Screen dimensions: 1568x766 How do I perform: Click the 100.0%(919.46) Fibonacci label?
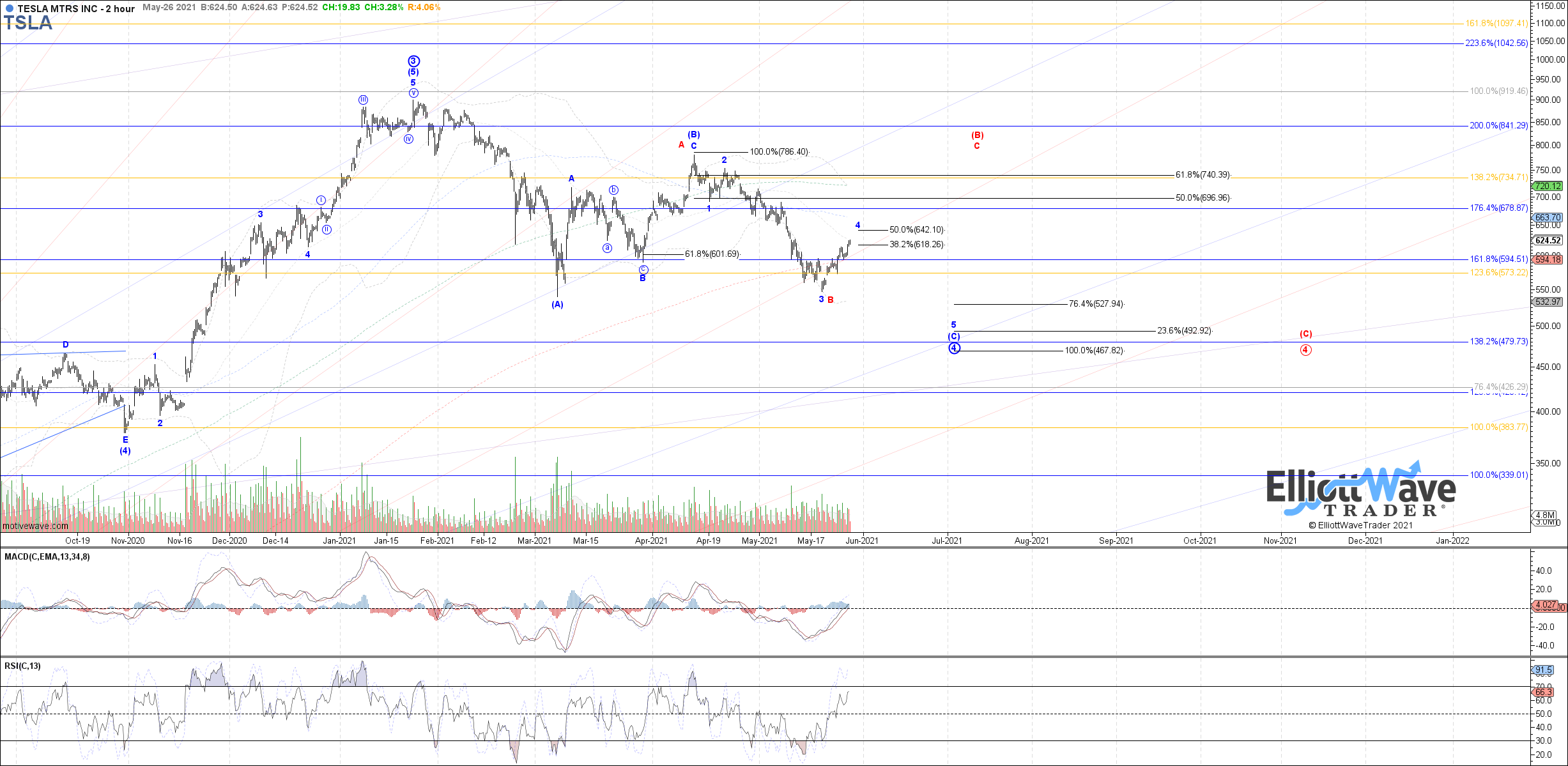(x=1499, y=91)
